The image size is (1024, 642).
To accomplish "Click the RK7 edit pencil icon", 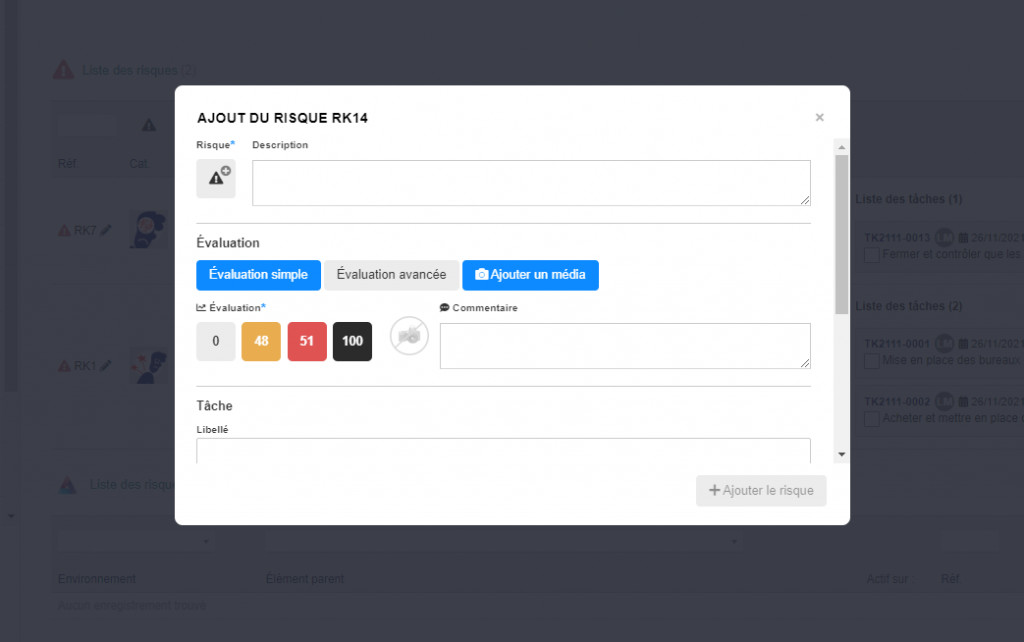I will [106, 231].
